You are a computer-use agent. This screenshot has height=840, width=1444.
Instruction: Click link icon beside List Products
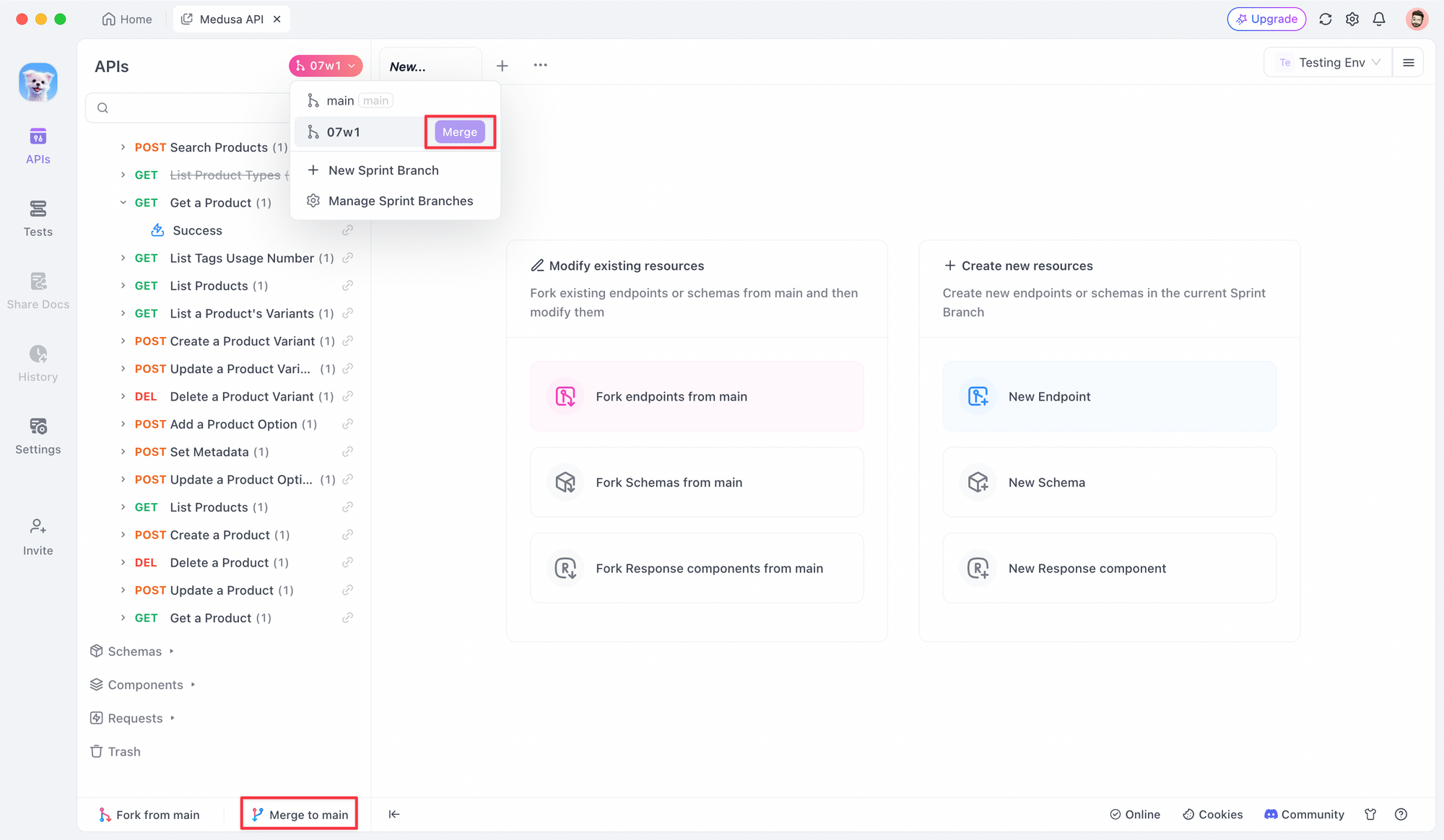(x=347, y=286)
